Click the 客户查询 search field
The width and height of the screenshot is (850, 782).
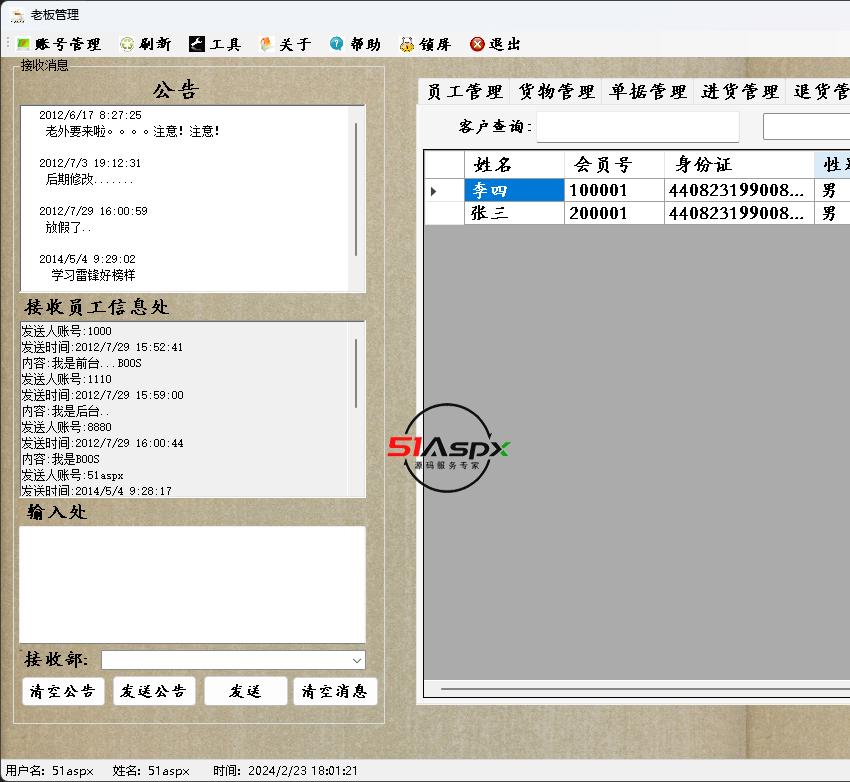638,127
